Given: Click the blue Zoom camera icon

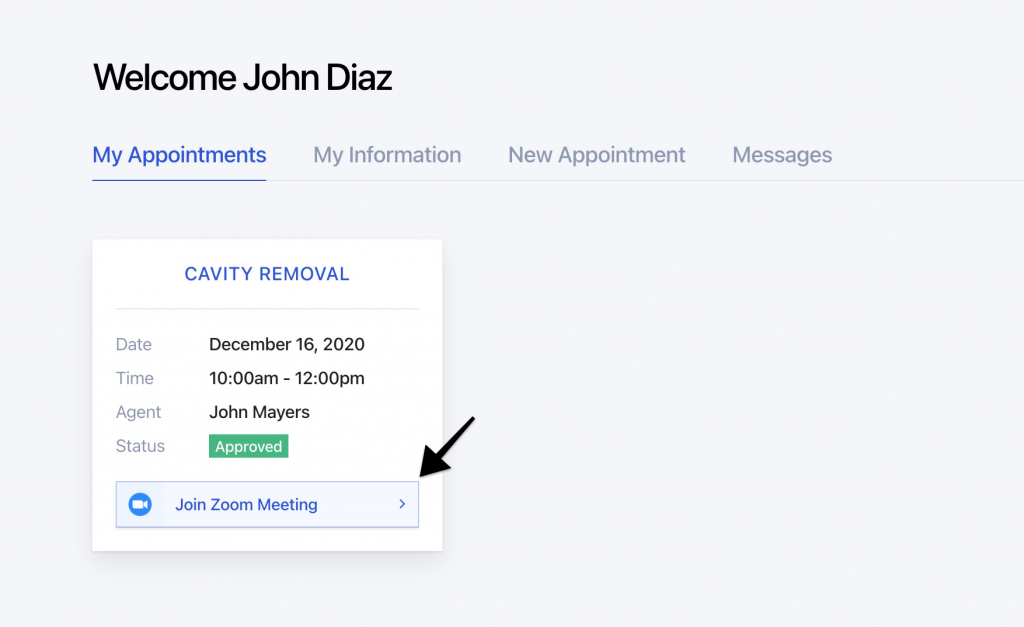Looking at the screenshot, I should point(140,504).
